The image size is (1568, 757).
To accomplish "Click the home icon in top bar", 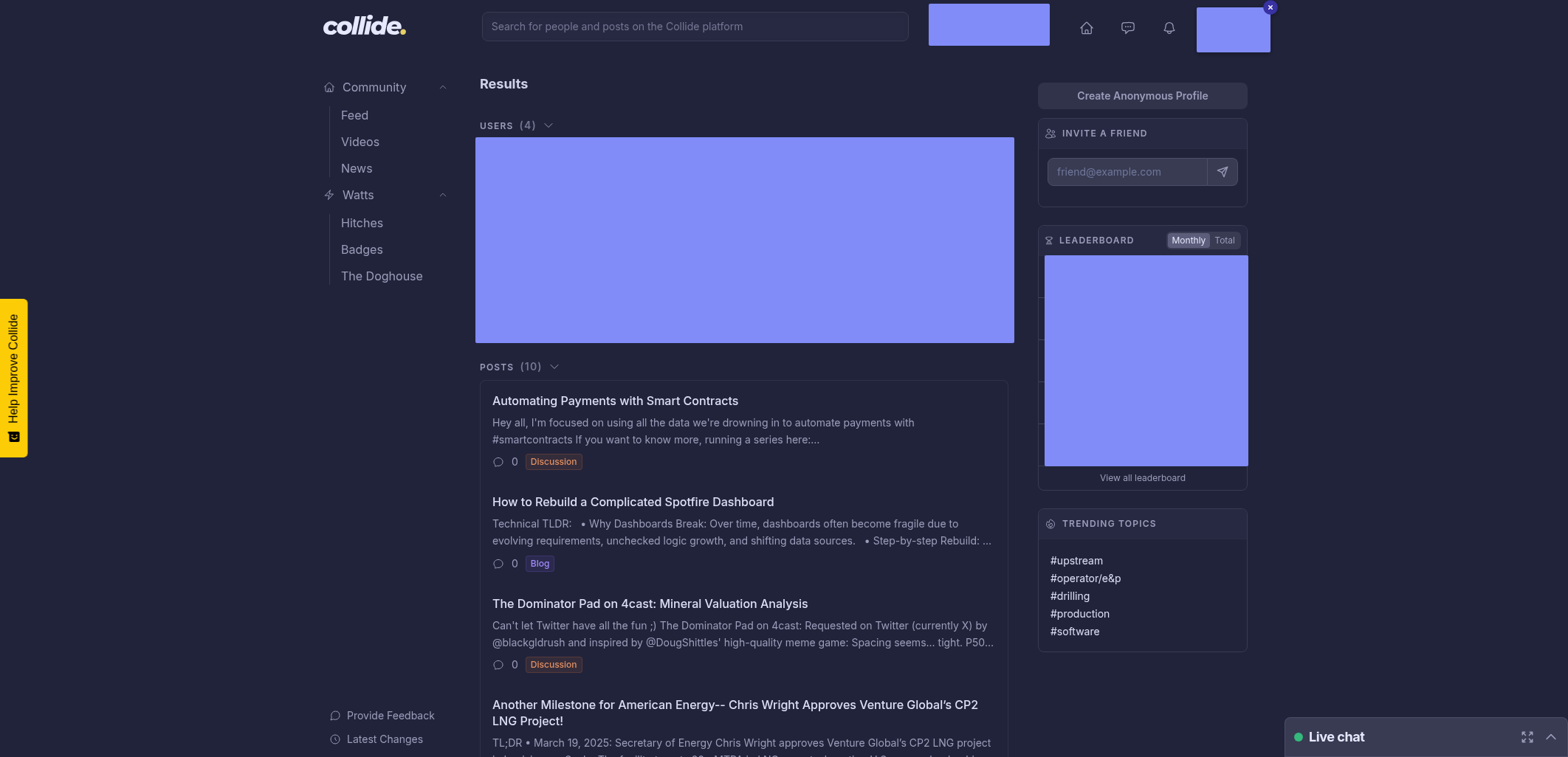I will tap(1086, 28).
